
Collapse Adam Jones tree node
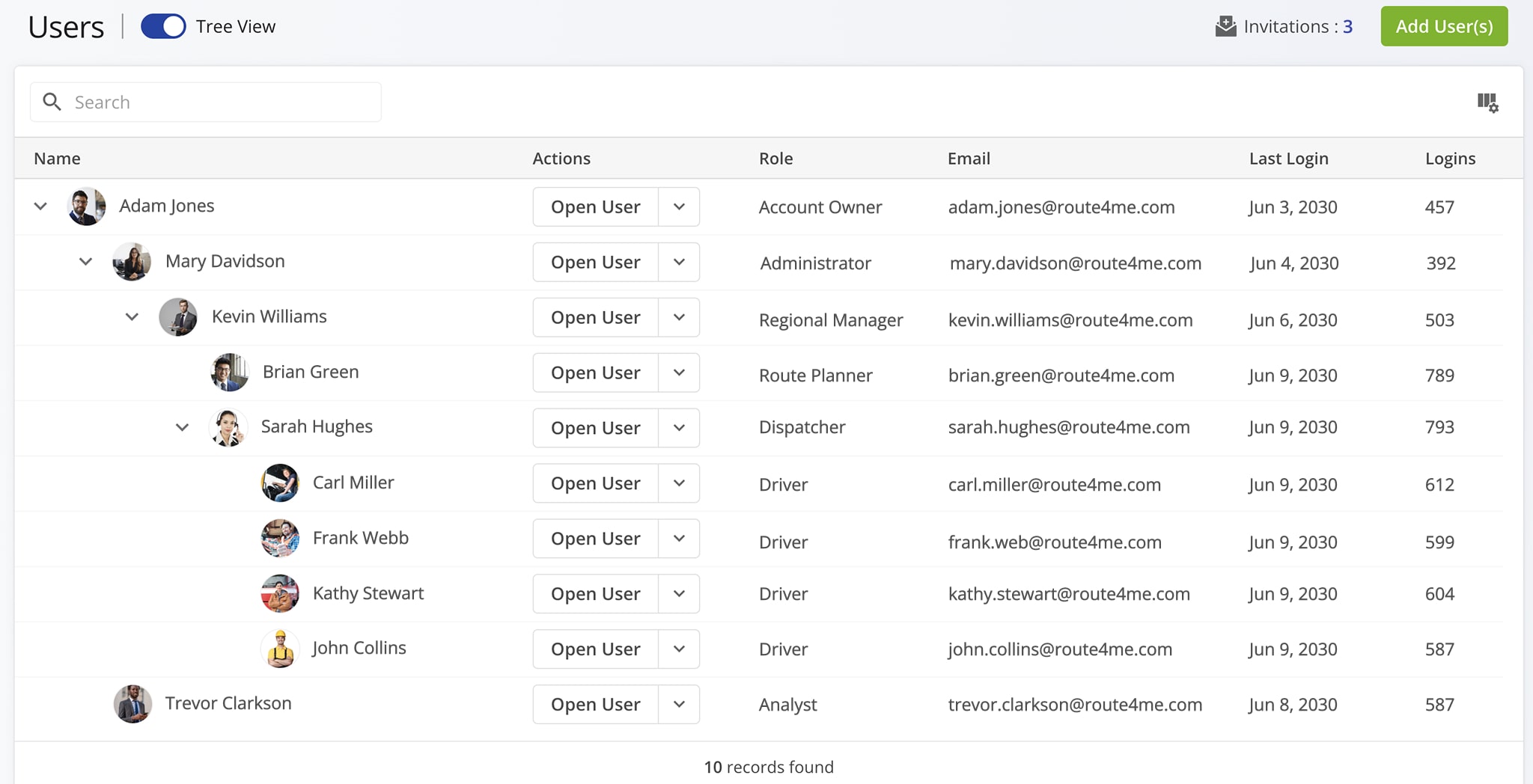coord(40,206)
